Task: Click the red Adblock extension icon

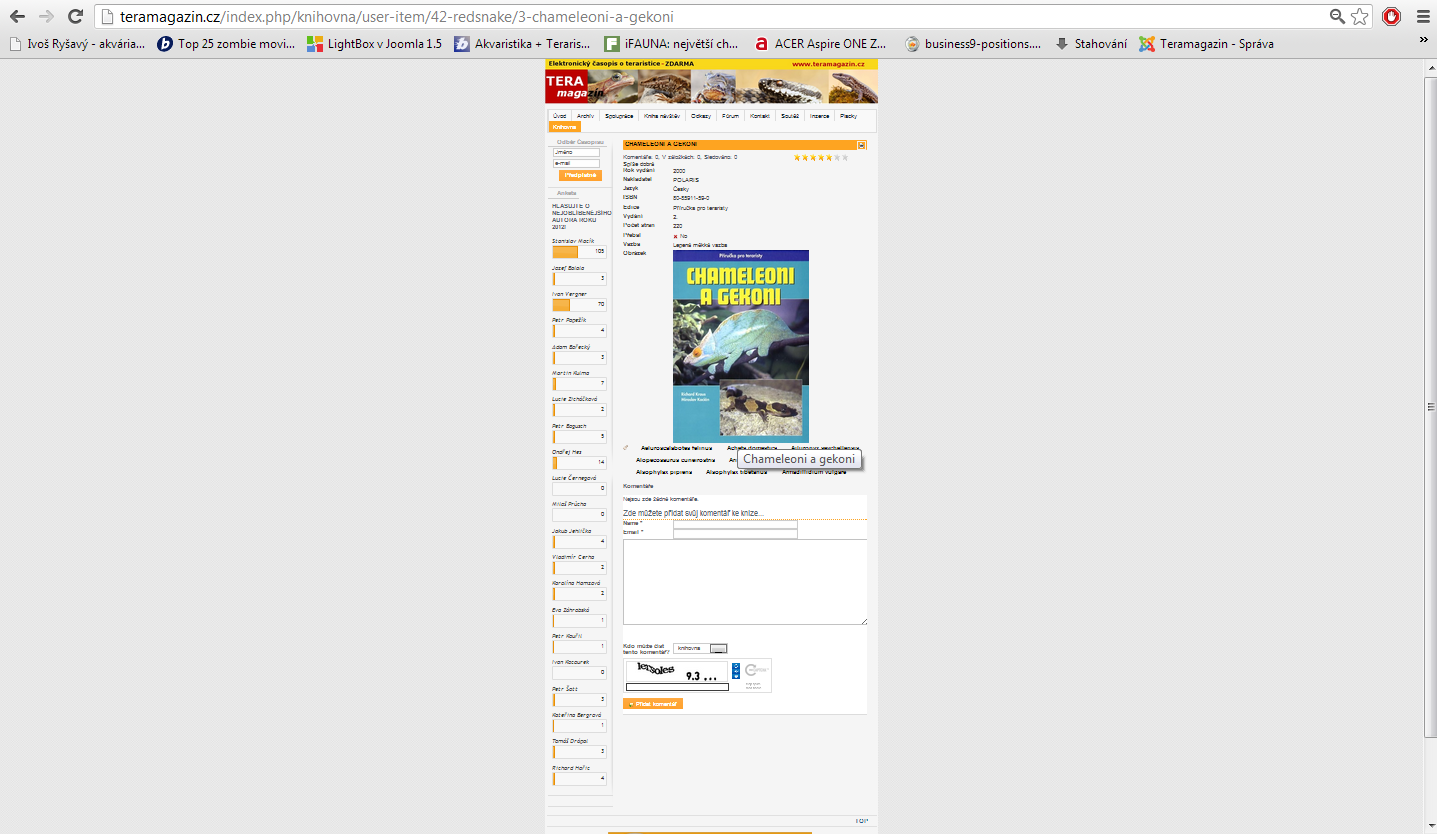Action: pos(1391,16)
